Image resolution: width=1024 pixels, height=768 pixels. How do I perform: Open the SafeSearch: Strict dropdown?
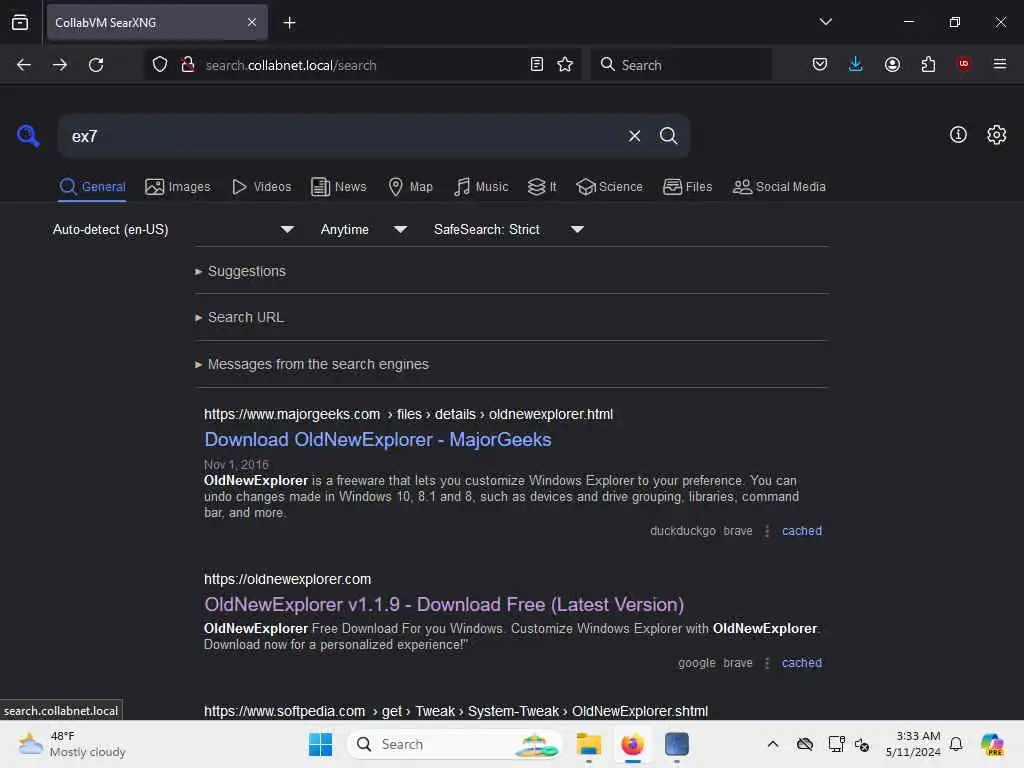(508, 229)
